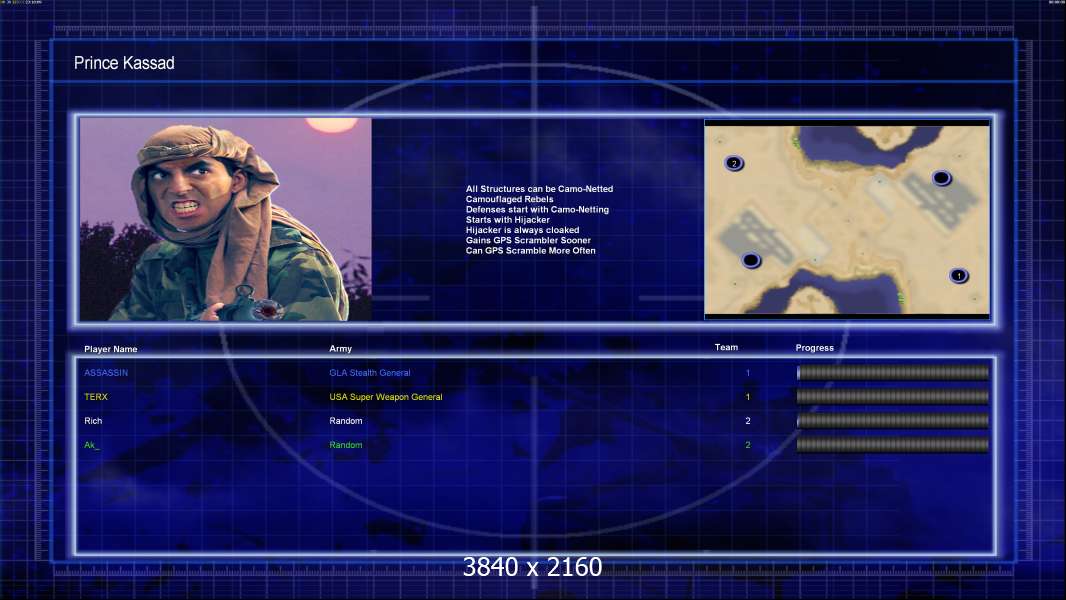Click the 'Army' column header
The height and width of the screenshot is (600, 1066).
tap(341, 349)
